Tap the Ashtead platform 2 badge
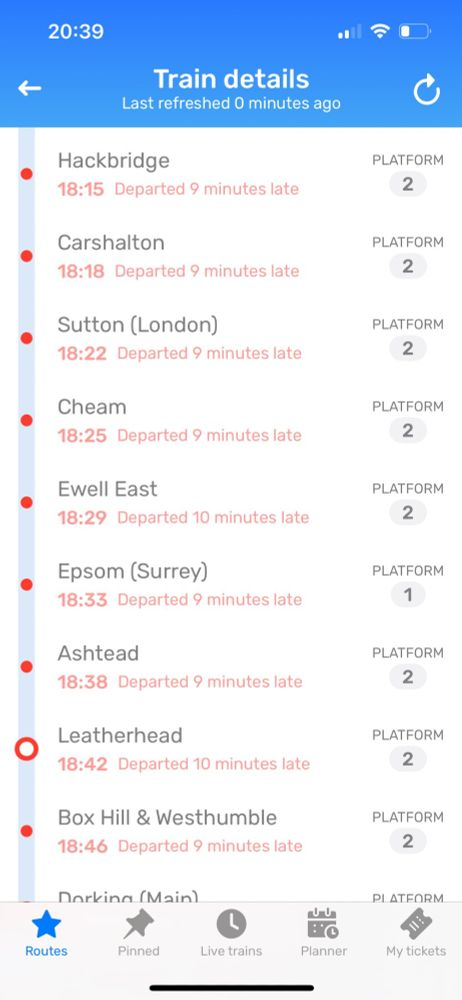Image resolution: width=462 pixels, height=1000 pixels. coord(408,677)
